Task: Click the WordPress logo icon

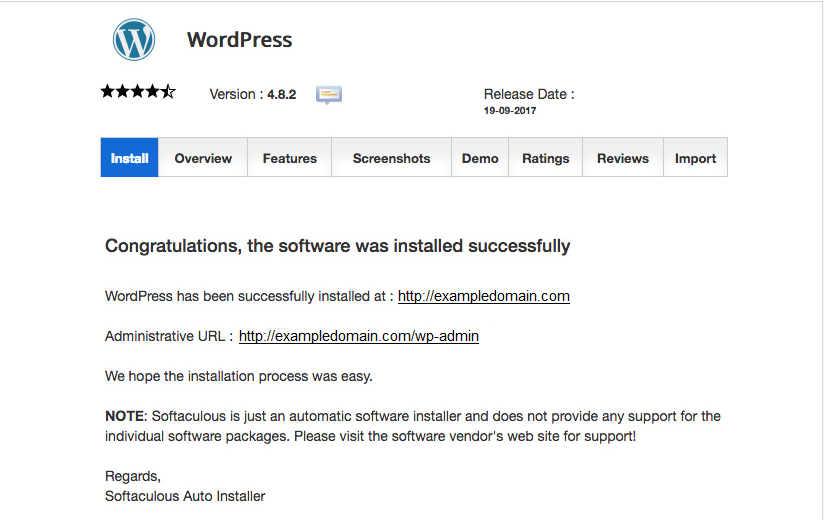Action: click(x=133, y=40)
